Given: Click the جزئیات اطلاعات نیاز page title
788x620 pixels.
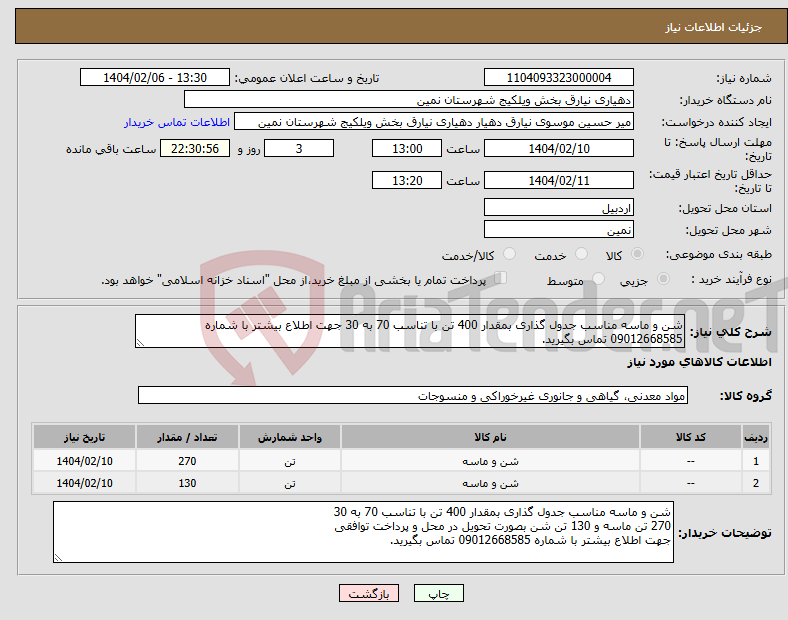Looking at the screenshot, I should click(x=714, y=27).
